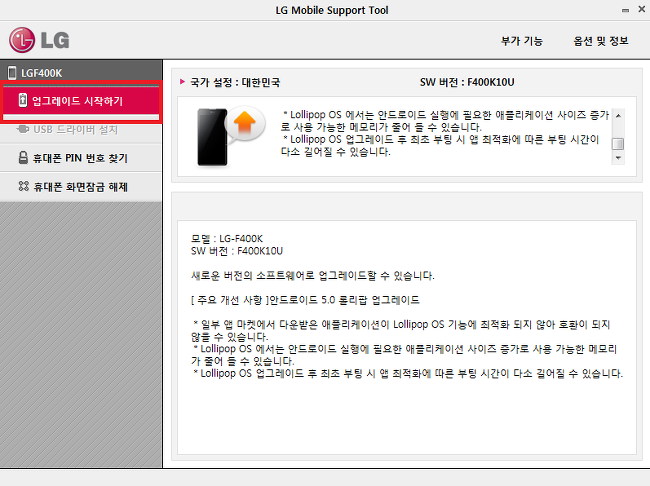Click the 새로운 버전의 소프트웨어로 업그레이드 line
Screen dimensions: 650x486
coord(313,276)
